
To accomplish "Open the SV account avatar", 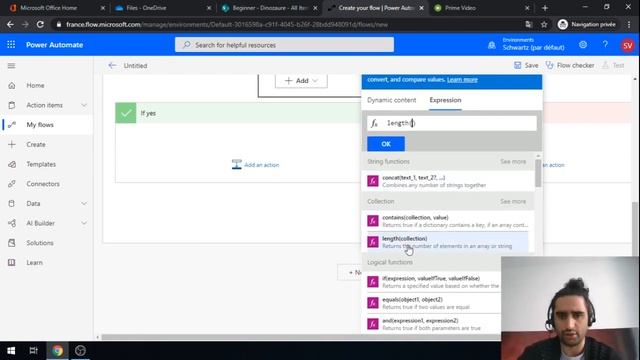I will [x=628, y=45].
